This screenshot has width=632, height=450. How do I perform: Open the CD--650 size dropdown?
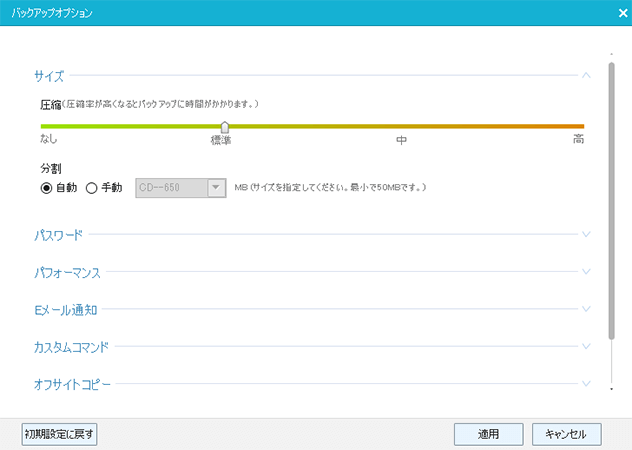tap(215, 187)
